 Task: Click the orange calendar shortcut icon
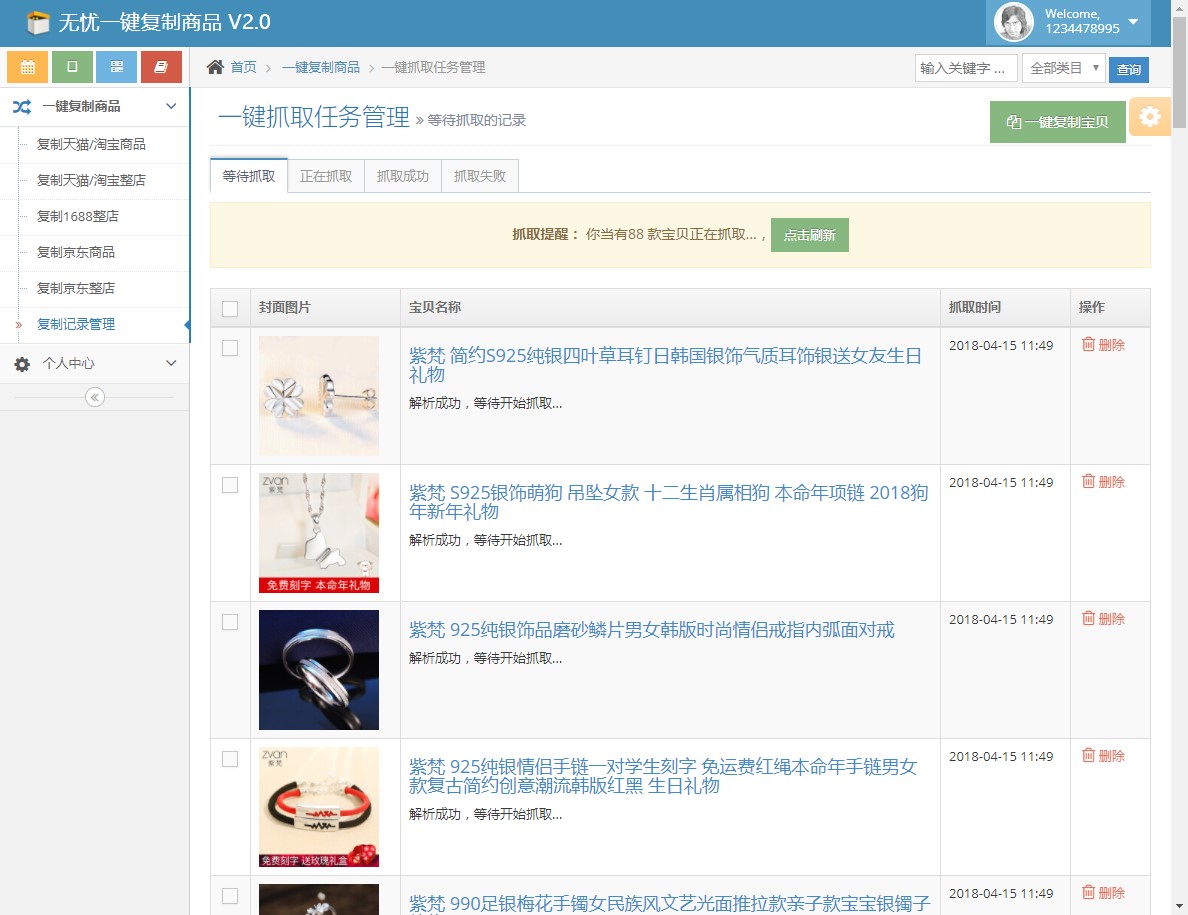(27, 67)
